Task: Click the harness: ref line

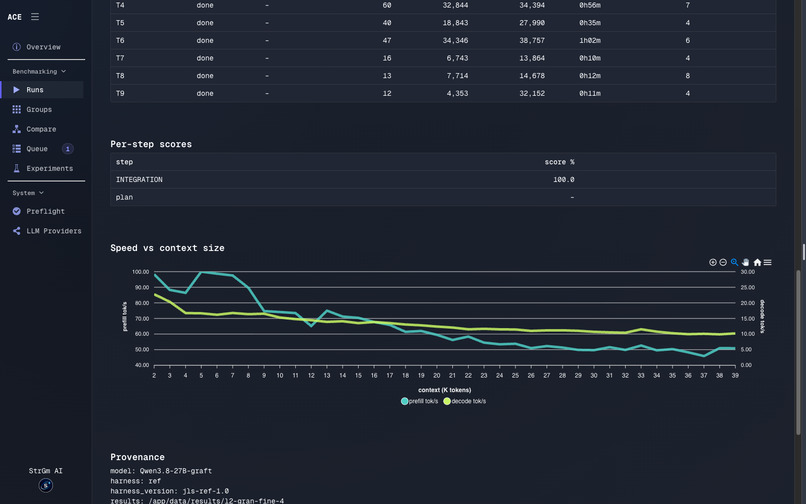Action: (136, 481)
